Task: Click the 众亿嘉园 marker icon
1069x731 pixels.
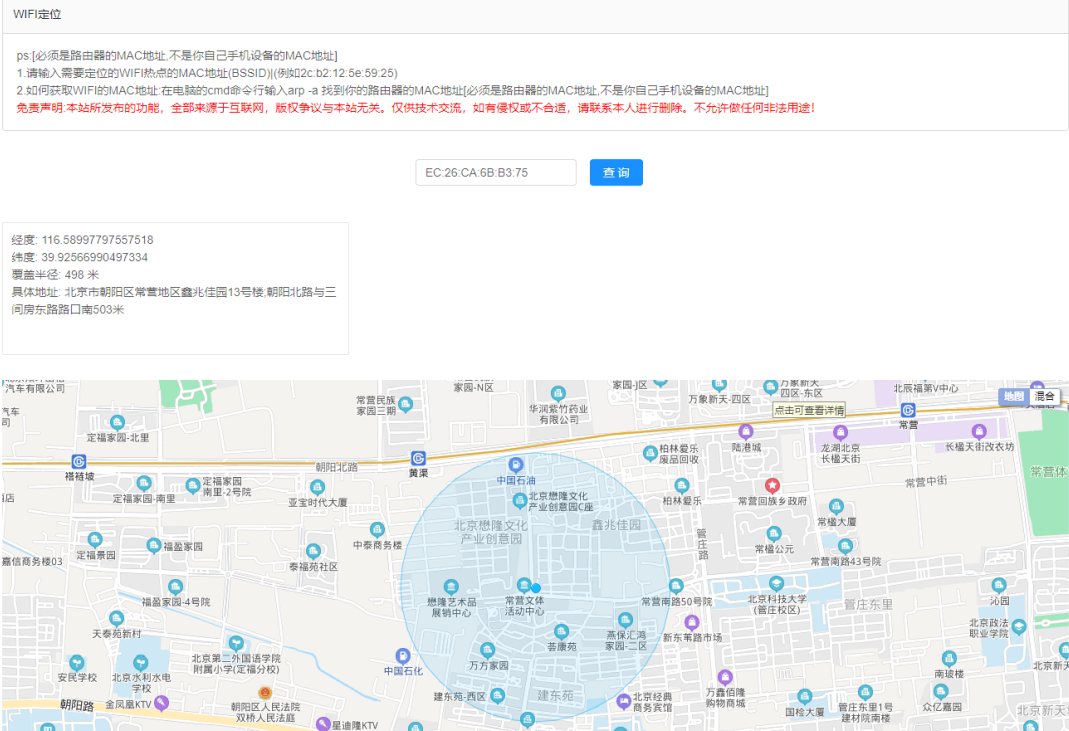Action: (941, 691)
